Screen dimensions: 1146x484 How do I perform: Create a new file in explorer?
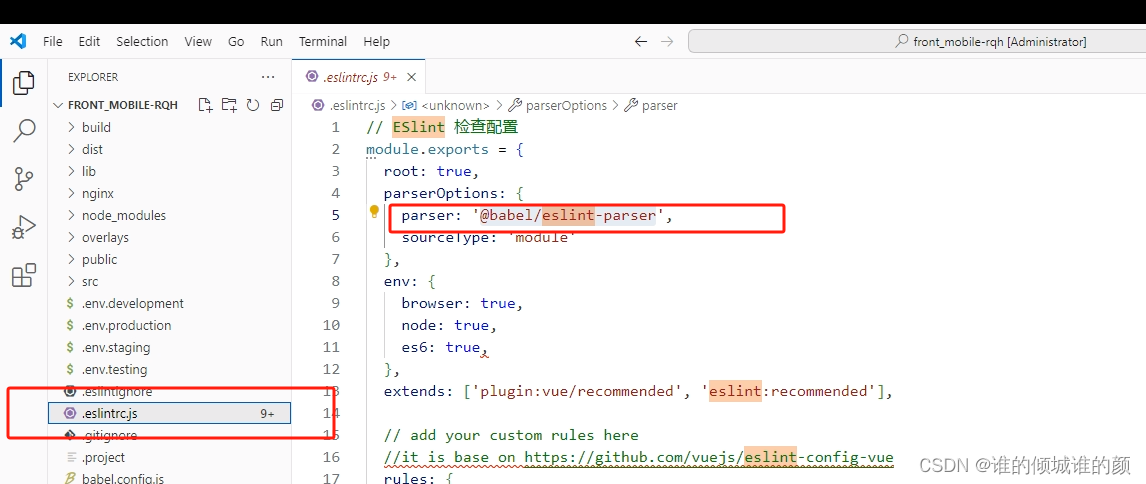click(x=206, y=105)
